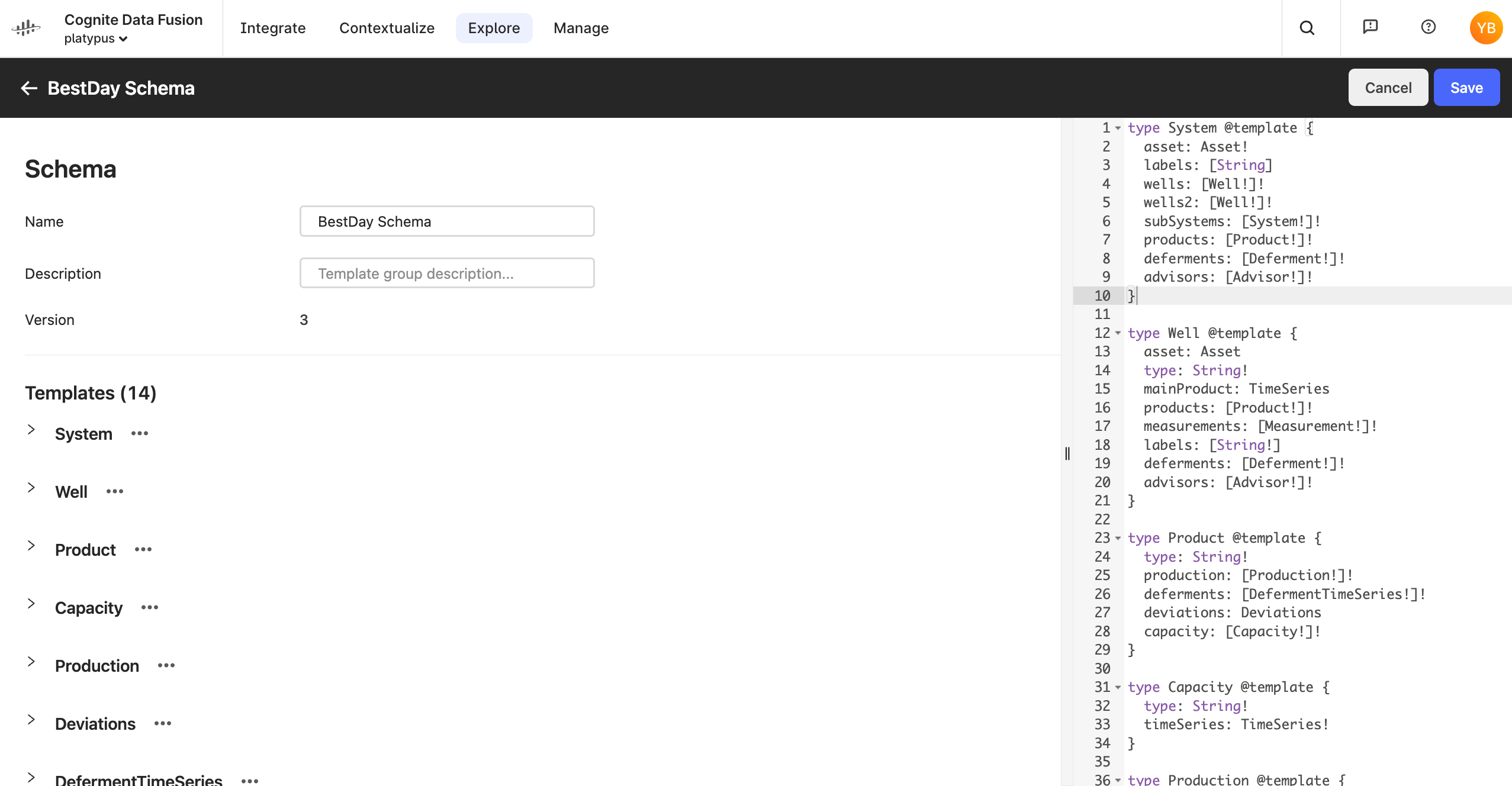Click the Save button
This screenshot has width=1512, height=786.
tap(1466, 88)
